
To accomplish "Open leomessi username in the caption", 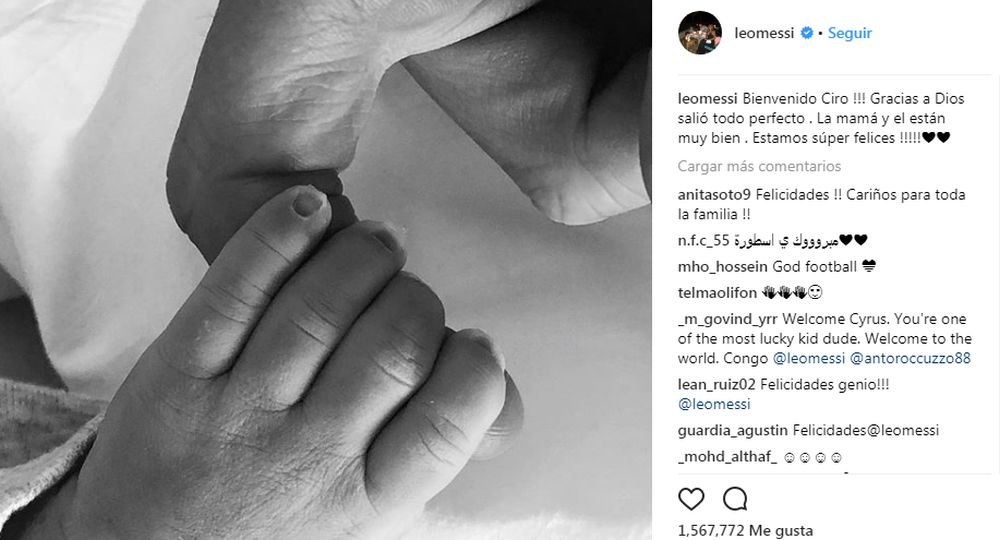I will coord(707,99).
